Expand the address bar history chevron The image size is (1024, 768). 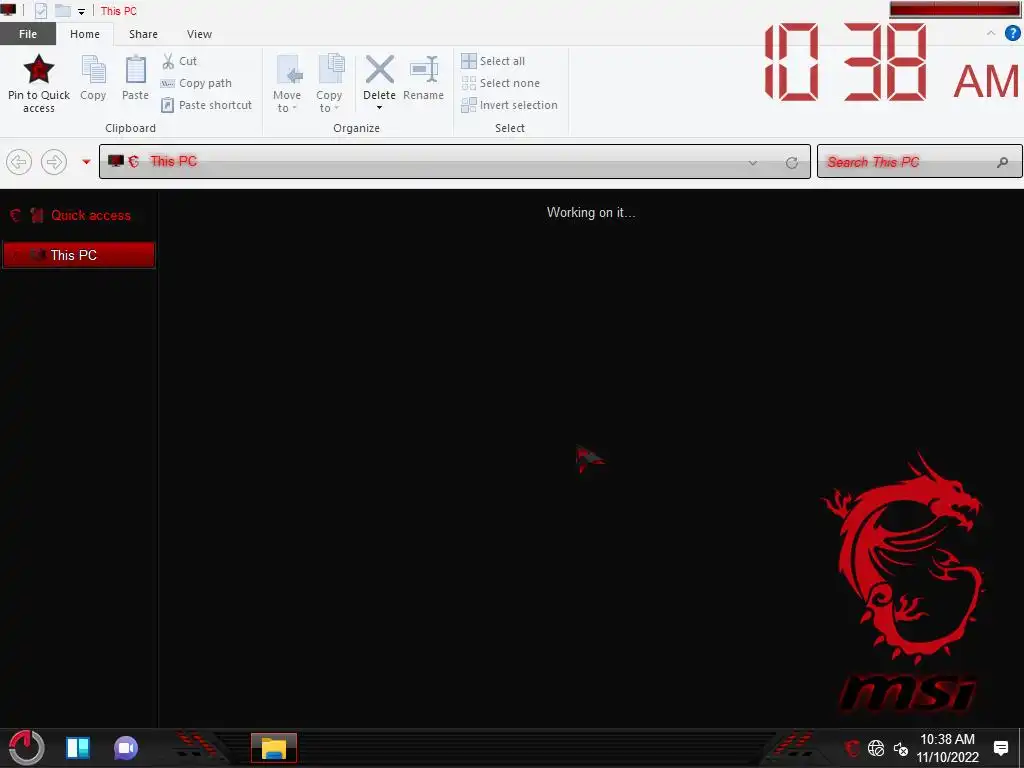click(752, 163)
